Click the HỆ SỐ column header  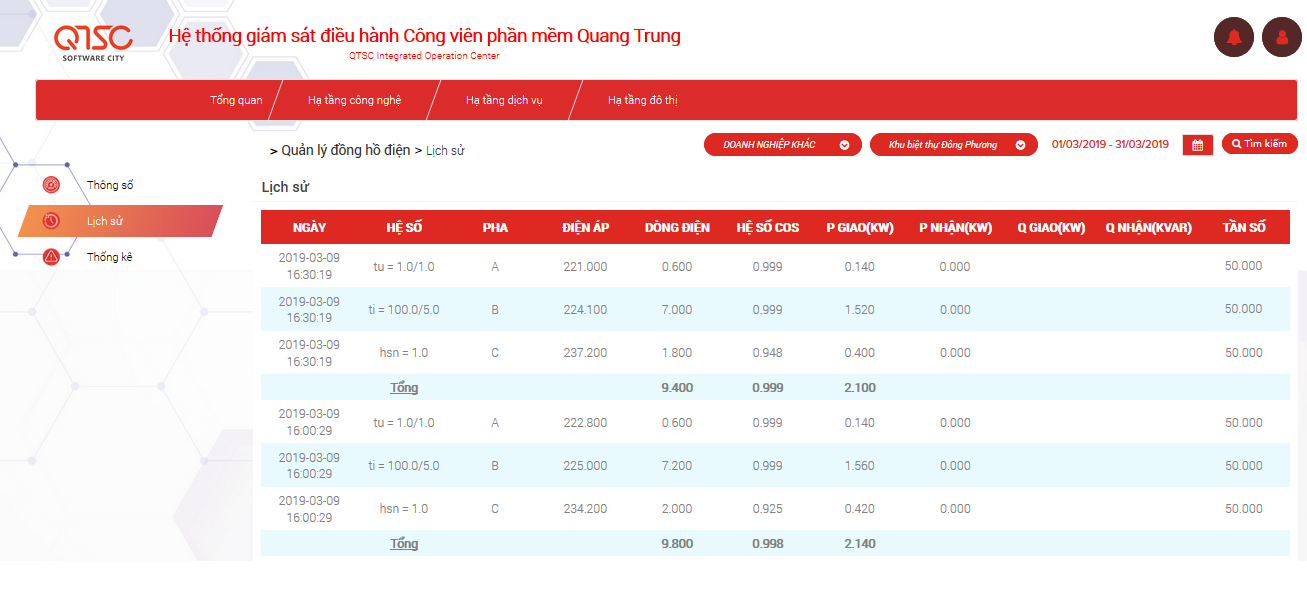pyautogui.click(x=404, y=228)
